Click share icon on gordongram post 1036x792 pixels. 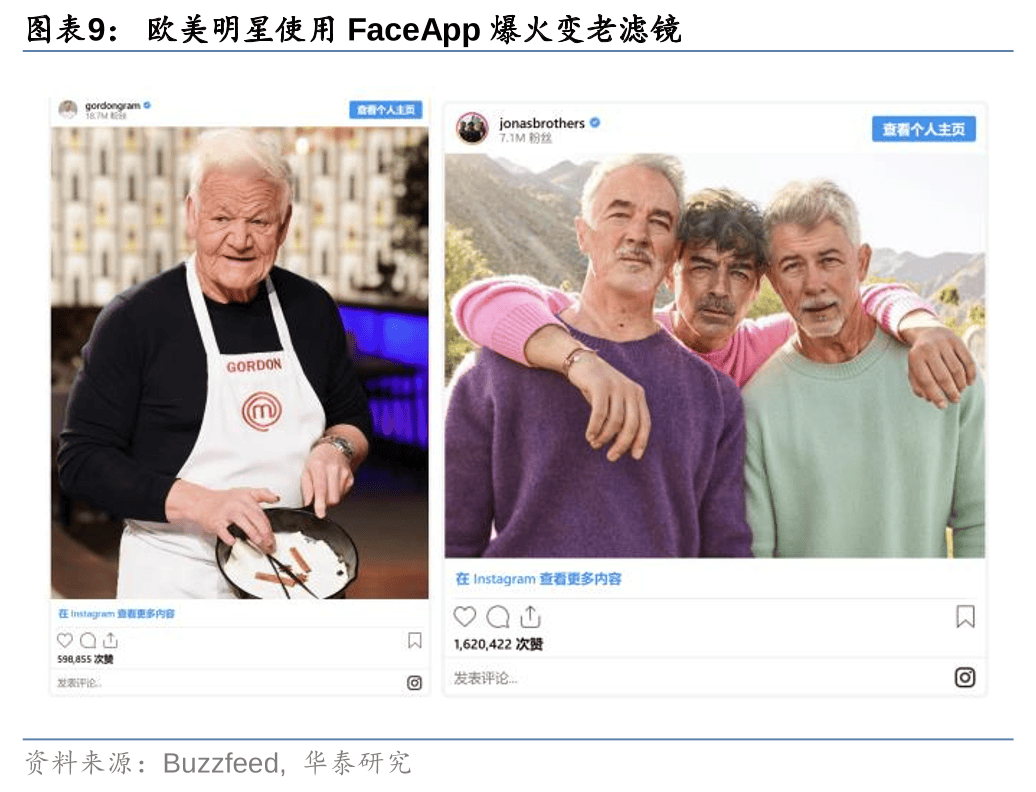point(110,641)
